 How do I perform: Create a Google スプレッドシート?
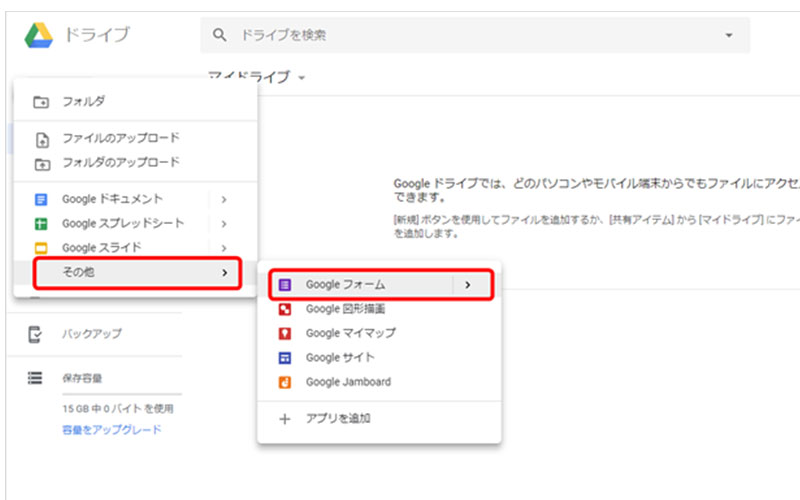click(x=123, y=223)
